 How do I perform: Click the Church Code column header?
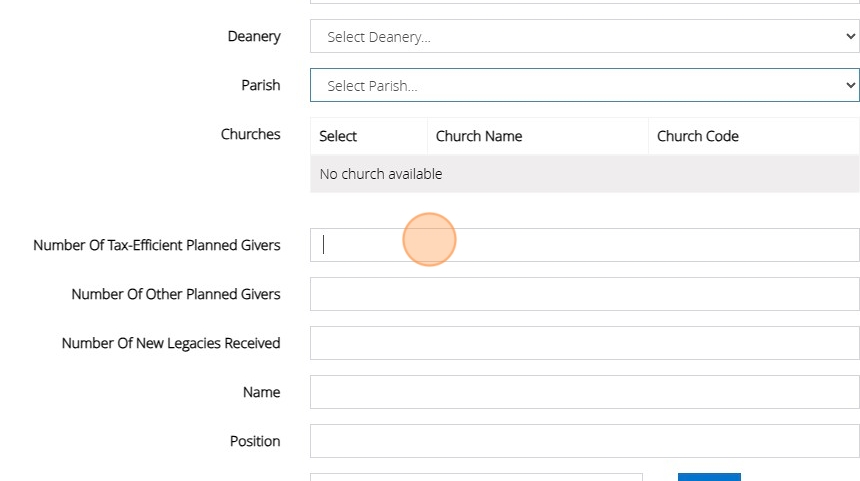click(698, 136)
